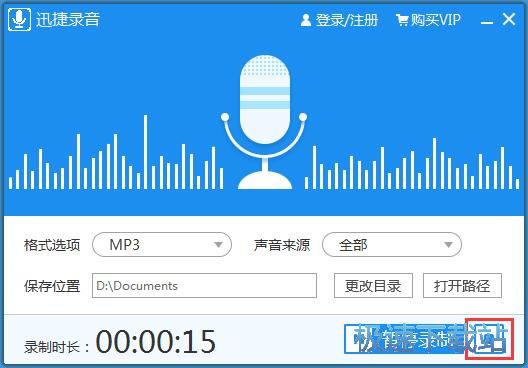Click the shopping cart icon beside 购买VIP
The width and height of the screenshot is (528, 368).
tap(402, 20)
